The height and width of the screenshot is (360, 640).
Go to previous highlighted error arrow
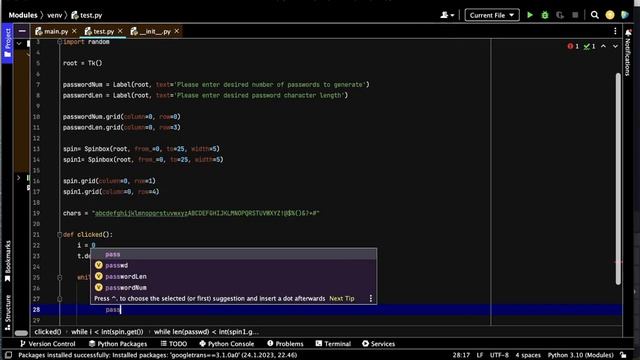tap(603, 47)
